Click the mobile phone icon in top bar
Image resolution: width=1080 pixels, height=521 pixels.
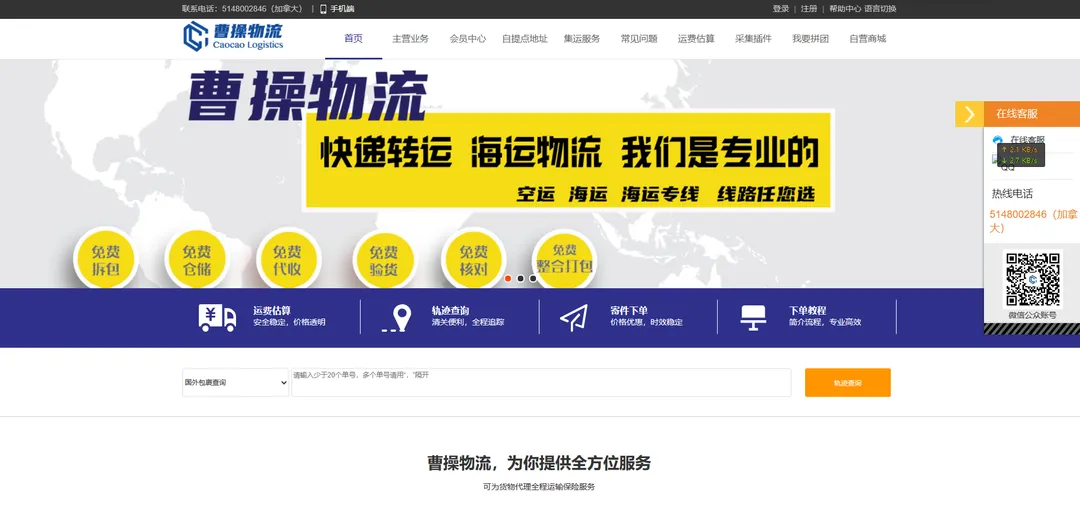pos(323,9)
